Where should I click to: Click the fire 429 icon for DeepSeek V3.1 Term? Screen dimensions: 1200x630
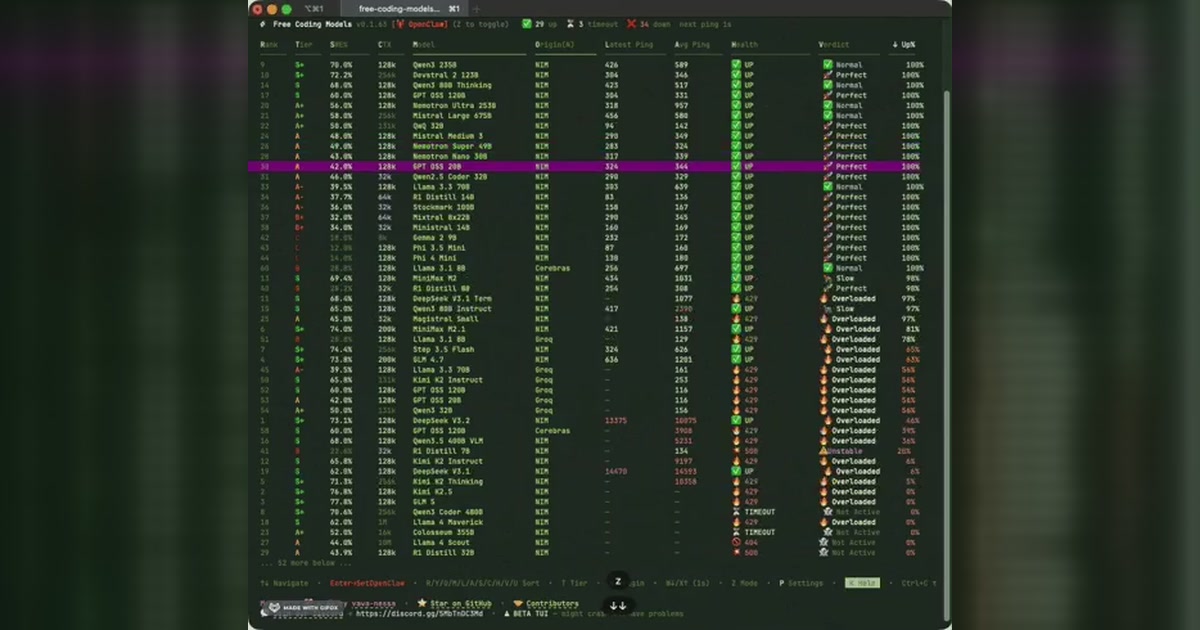[x=736, y=299]
